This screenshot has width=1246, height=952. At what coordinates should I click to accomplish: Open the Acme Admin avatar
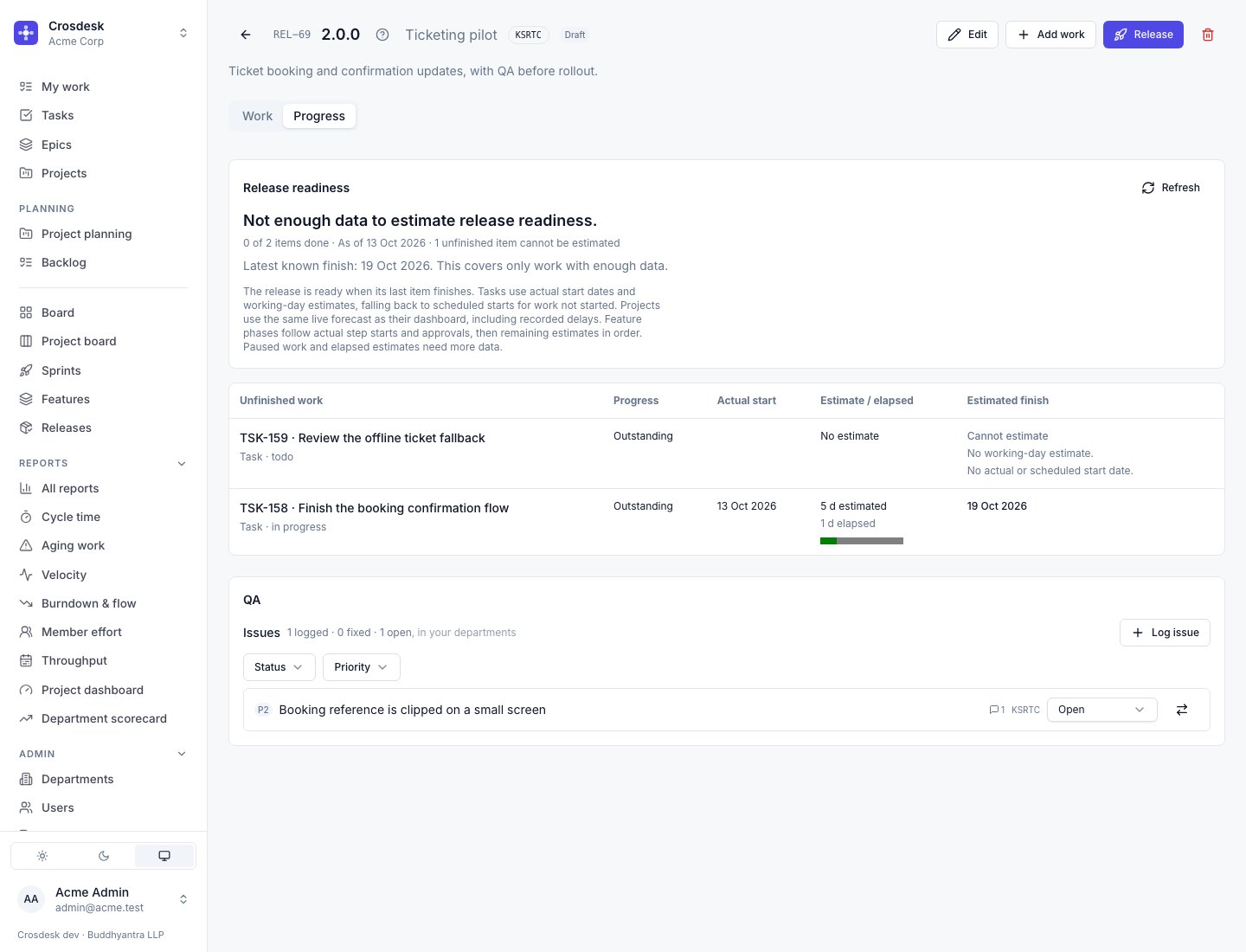pyautogui.click(x=31, y=899)
